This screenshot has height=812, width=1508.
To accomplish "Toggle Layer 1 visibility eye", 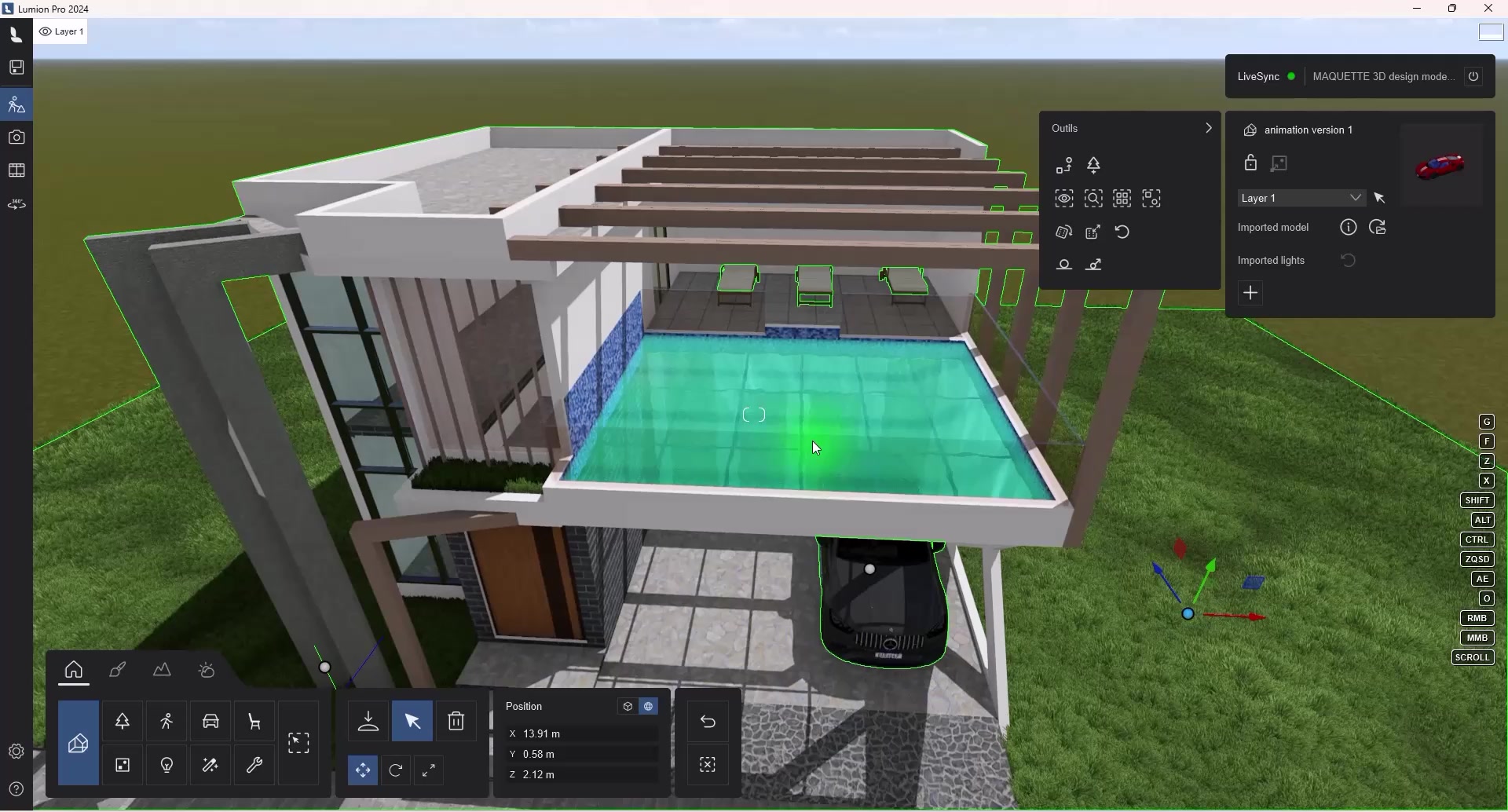I will (x=46, y=32).
